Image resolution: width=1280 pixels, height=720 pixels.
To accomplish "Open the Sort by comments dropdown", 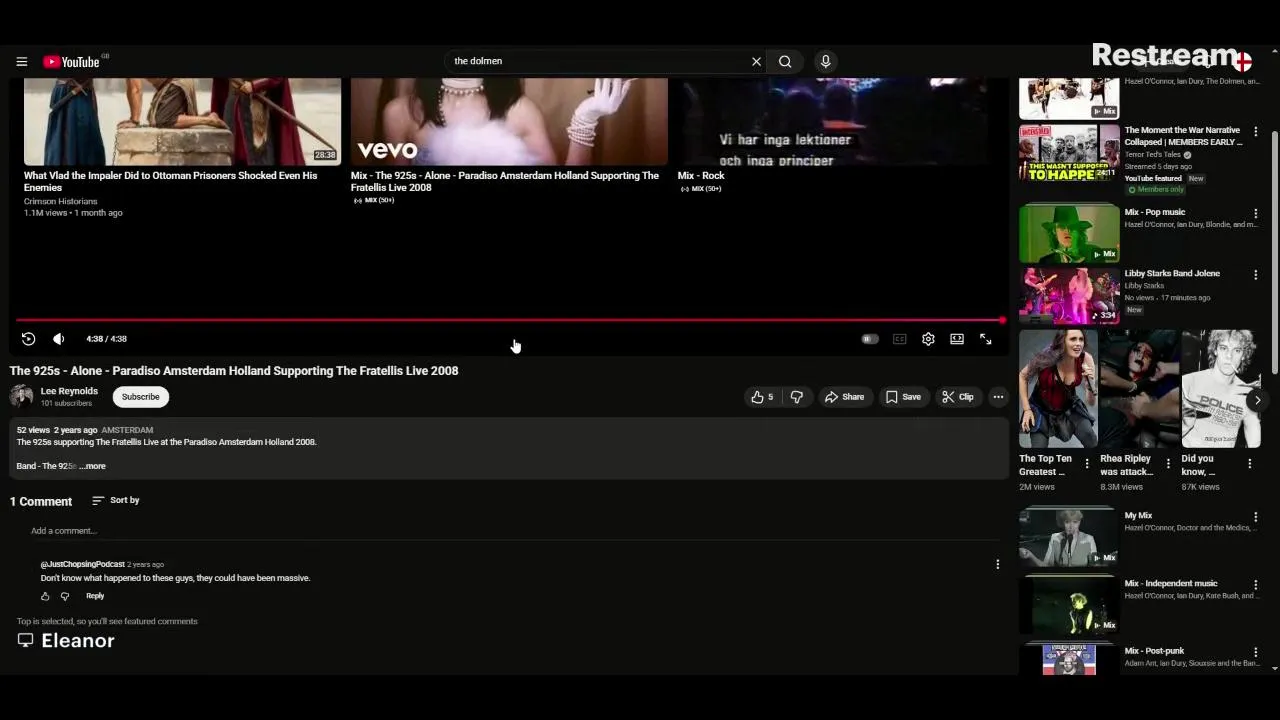I will (115, 500).
